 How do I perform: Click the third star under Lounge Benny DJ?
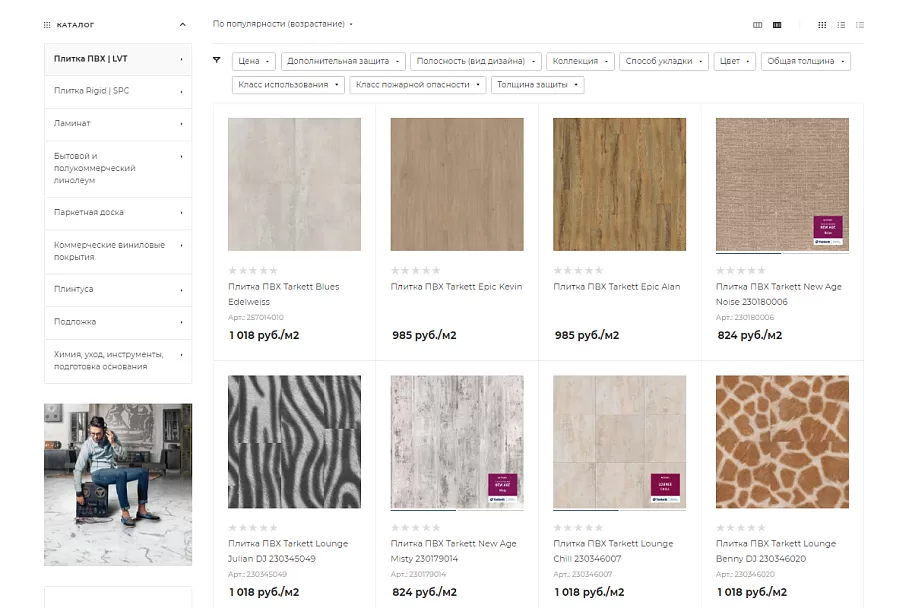(x=741, y=528)
